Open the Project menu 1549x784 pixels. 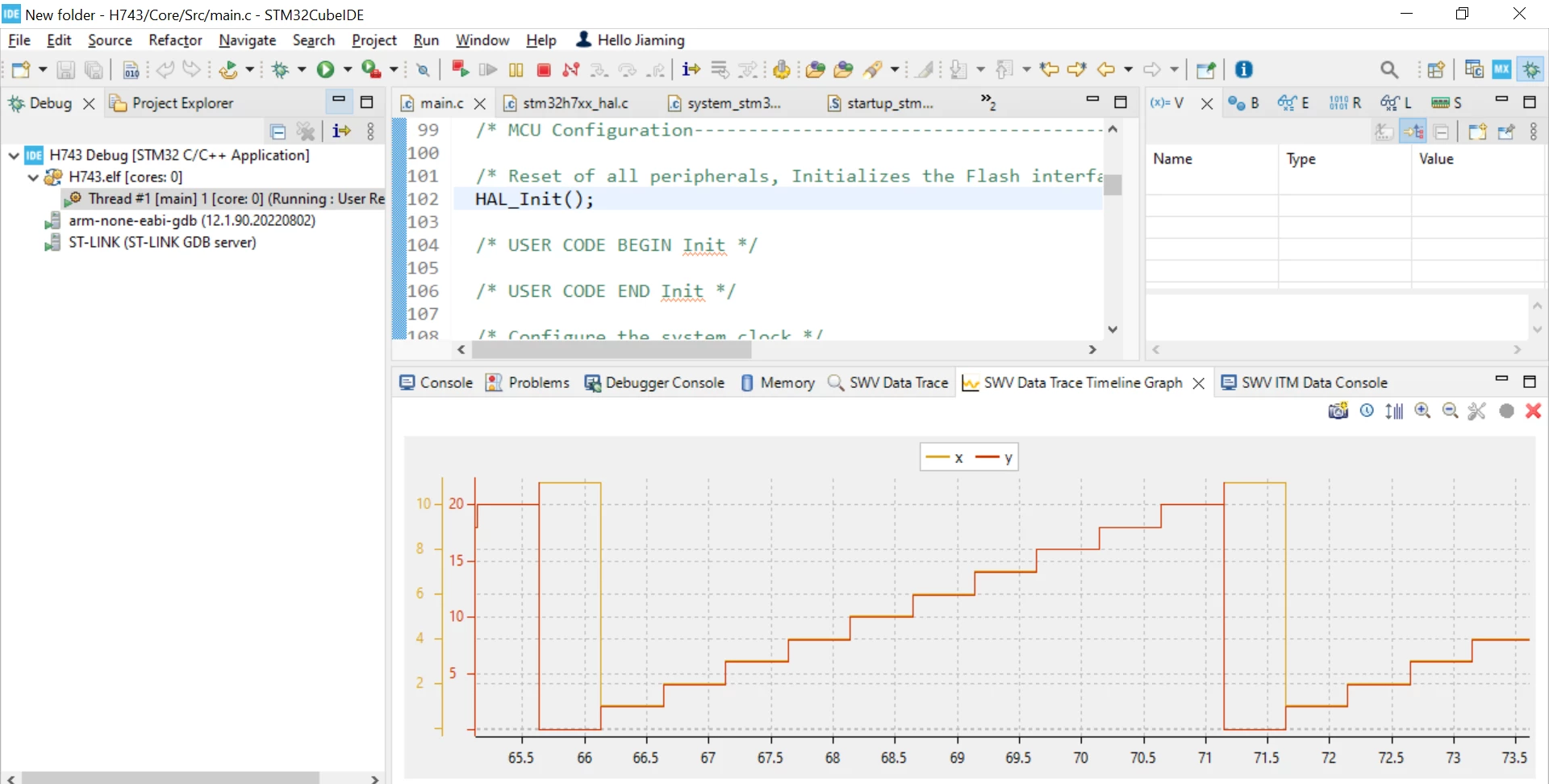coord(374,40)
